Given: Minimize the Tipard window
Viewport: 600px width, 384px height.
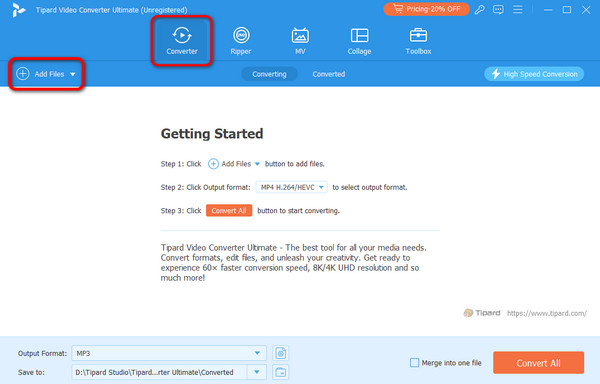Looking at the screenshot, I should 548,10.
